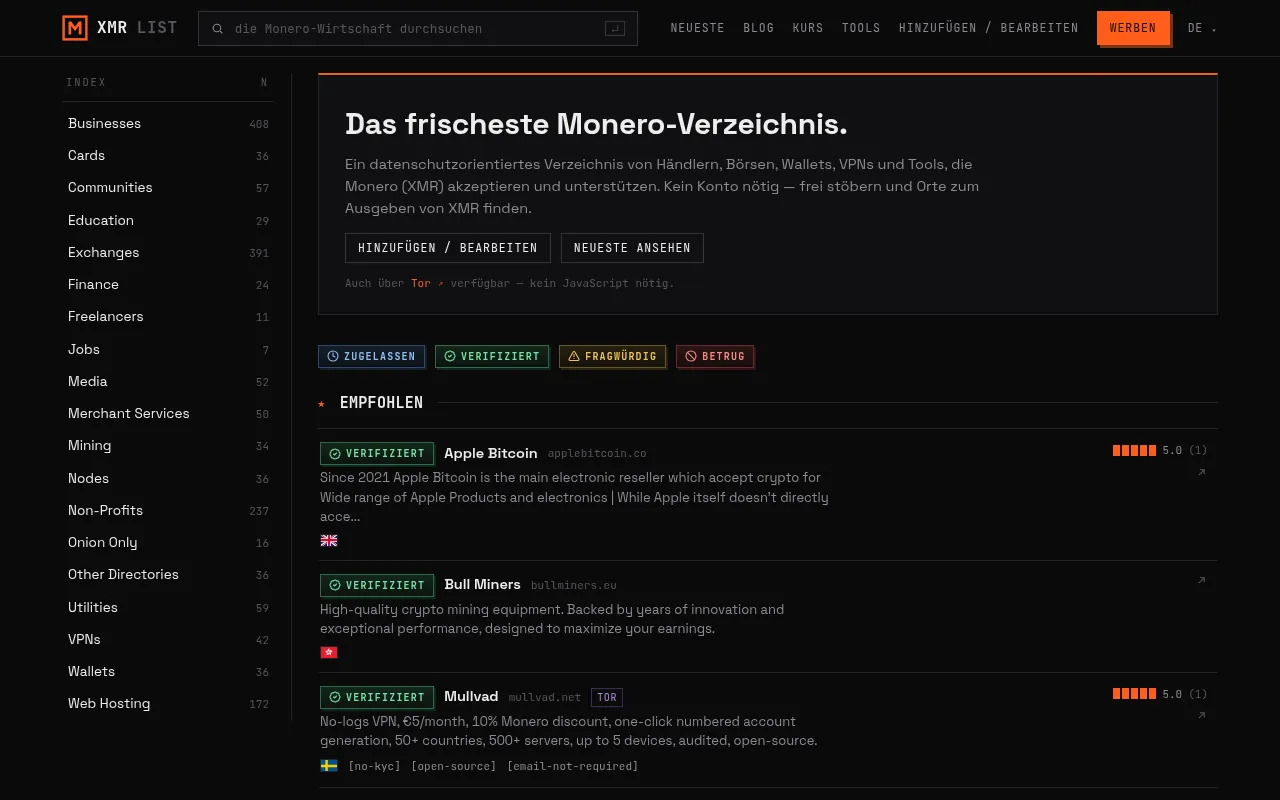Image resolution: width=1280 pixels, height=800 pixels.
Task: Open the DE language dropdown
Action: 1202,28
